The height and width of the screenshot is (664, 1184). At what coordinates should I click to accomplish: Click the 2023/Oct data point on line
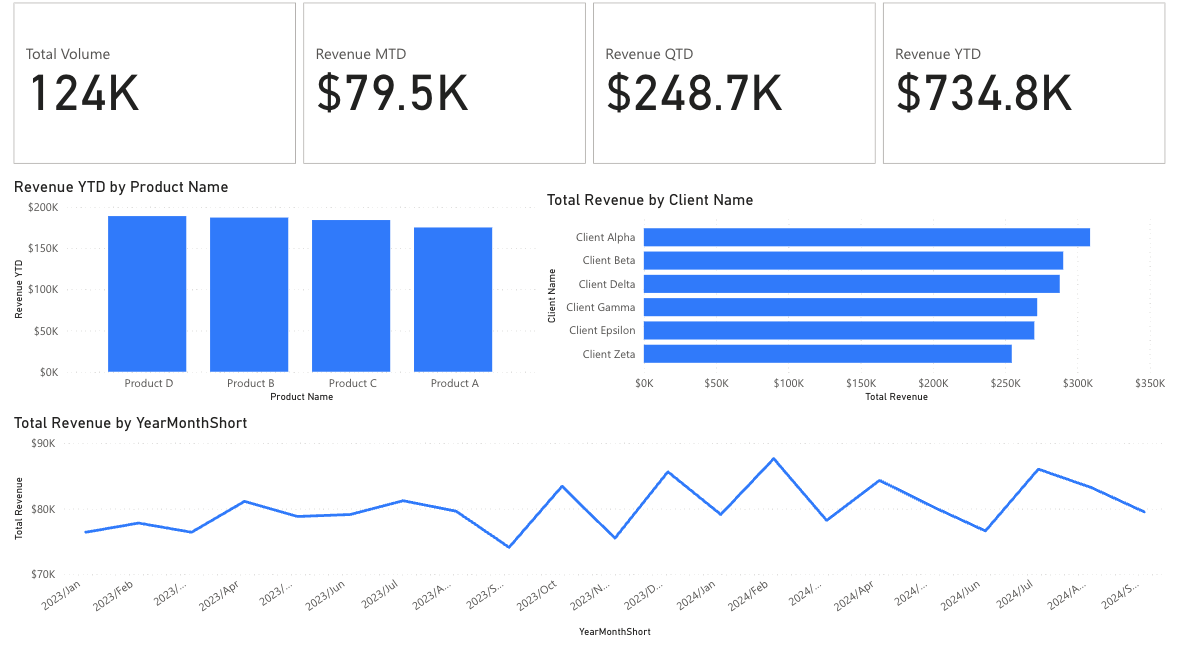(x=562, y=486)
